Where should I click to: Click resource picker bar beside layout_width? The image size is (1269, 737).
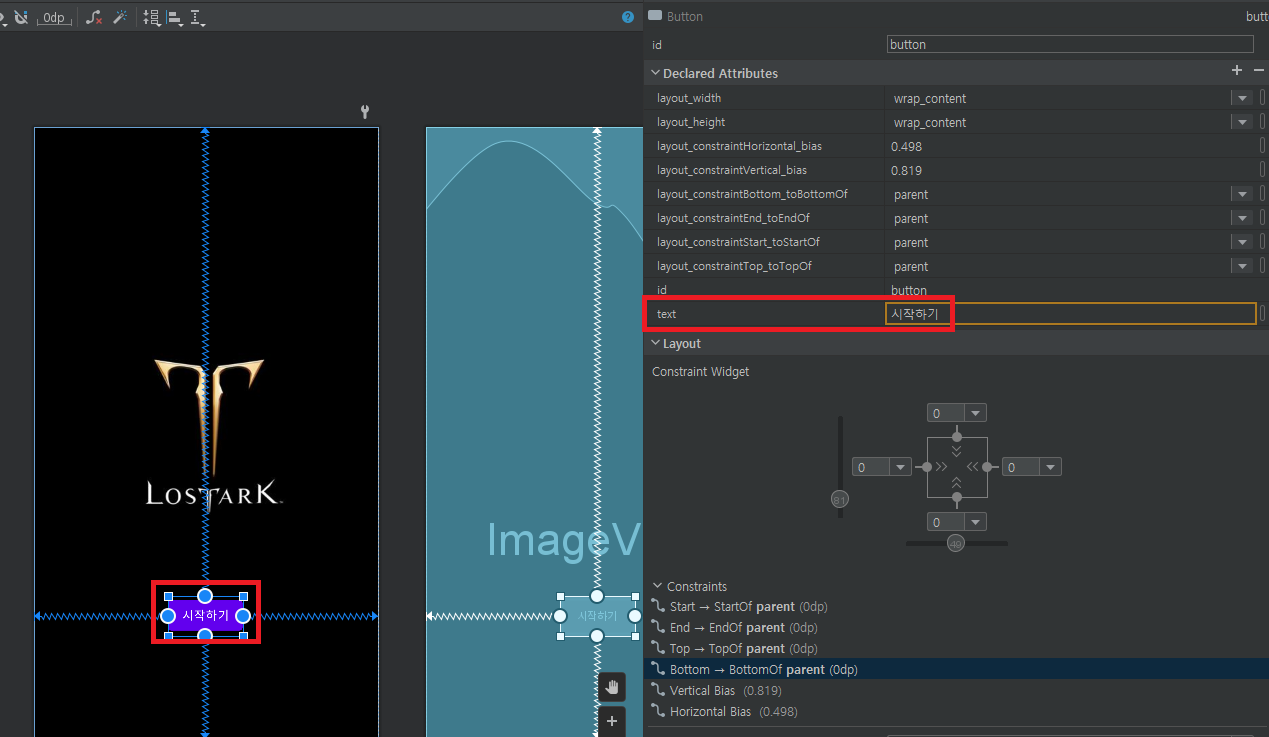pos(1262,98)
